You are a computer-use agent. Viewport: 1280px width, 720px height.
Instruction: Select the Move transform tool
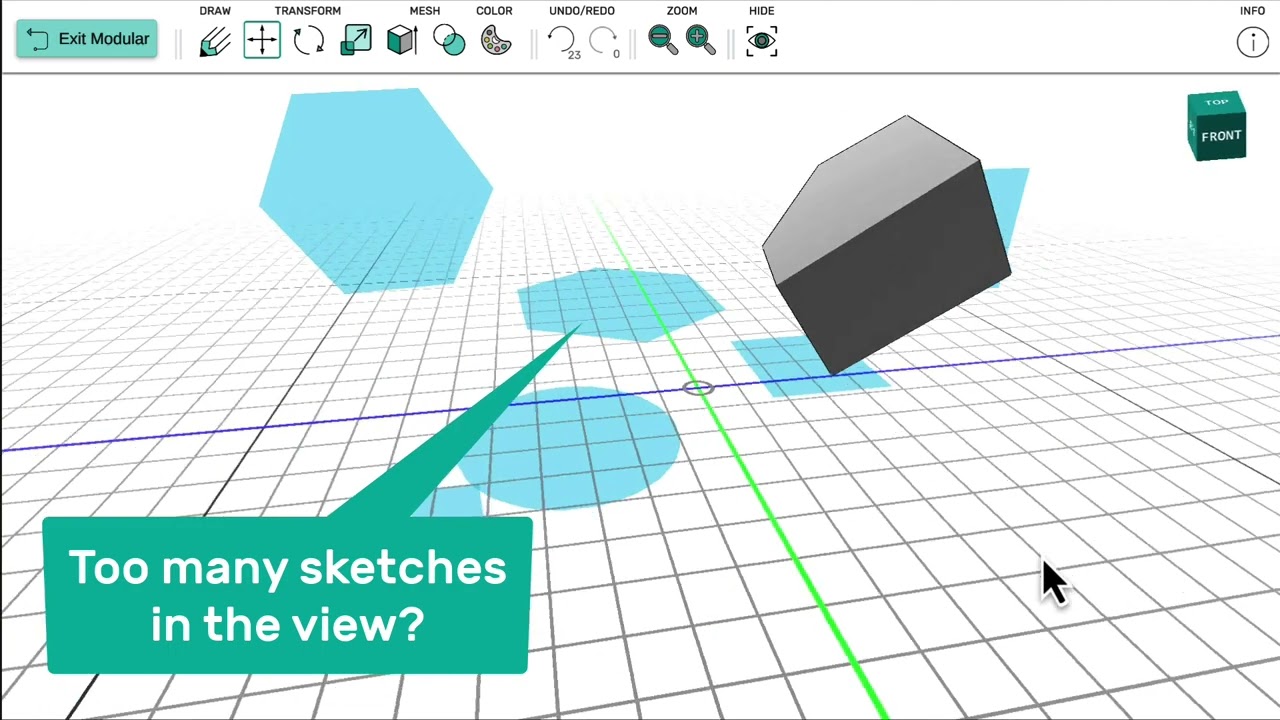point(262,40)
